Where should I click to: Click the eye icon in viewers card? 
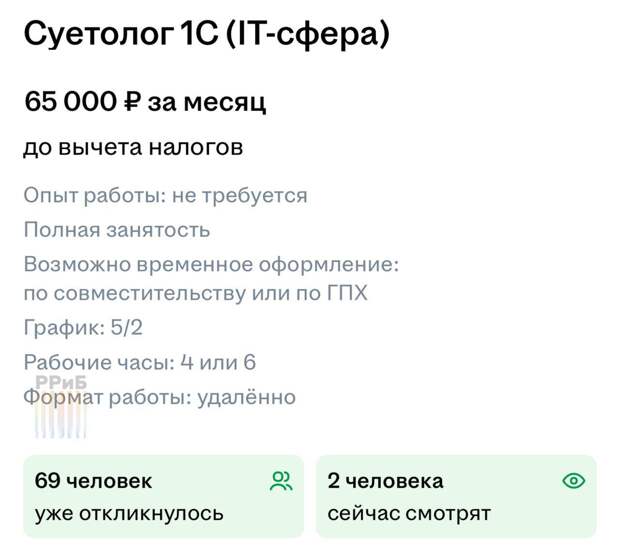point(574,481)
